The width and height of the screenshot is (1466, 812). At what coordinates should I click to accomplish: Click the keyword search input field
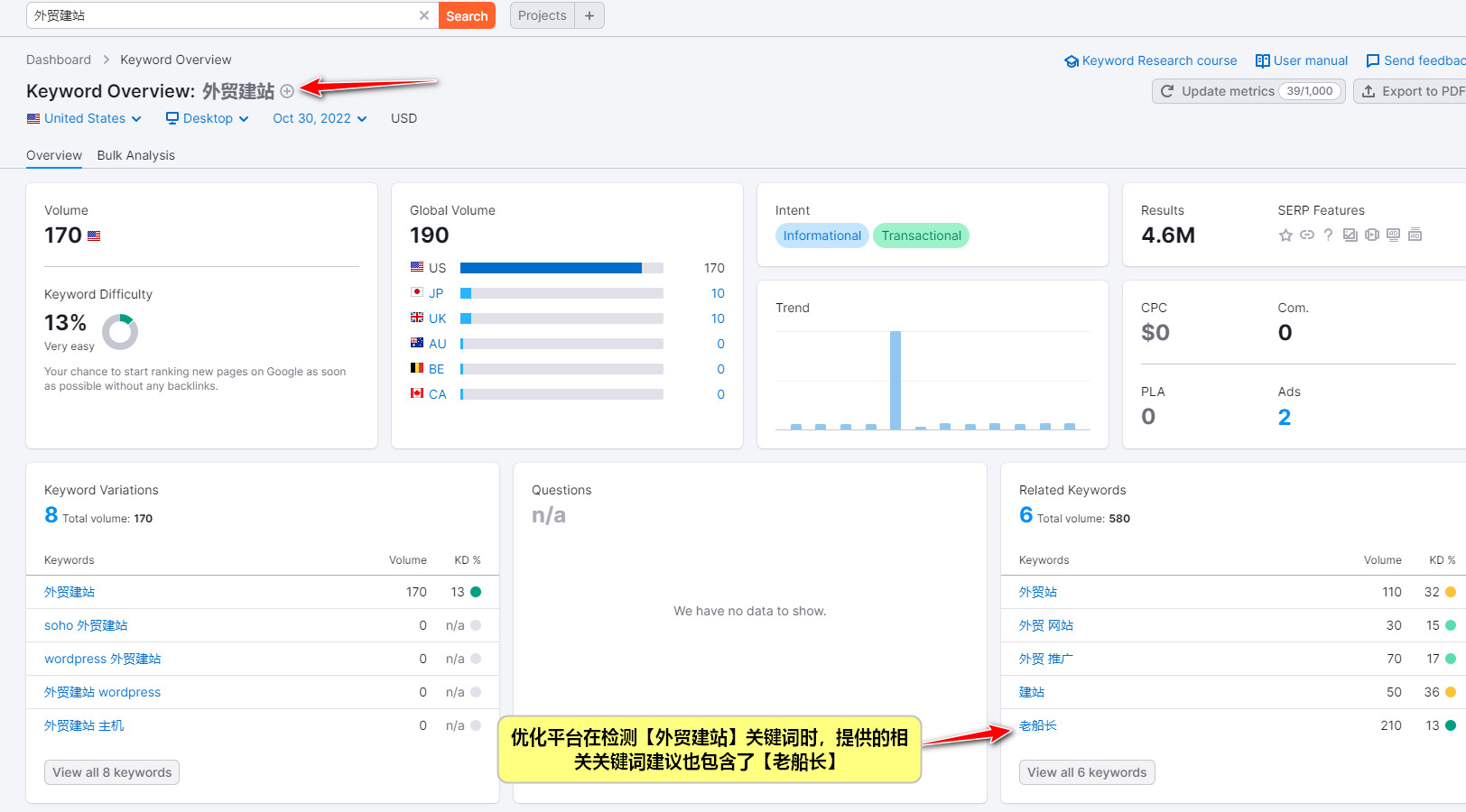221,15
